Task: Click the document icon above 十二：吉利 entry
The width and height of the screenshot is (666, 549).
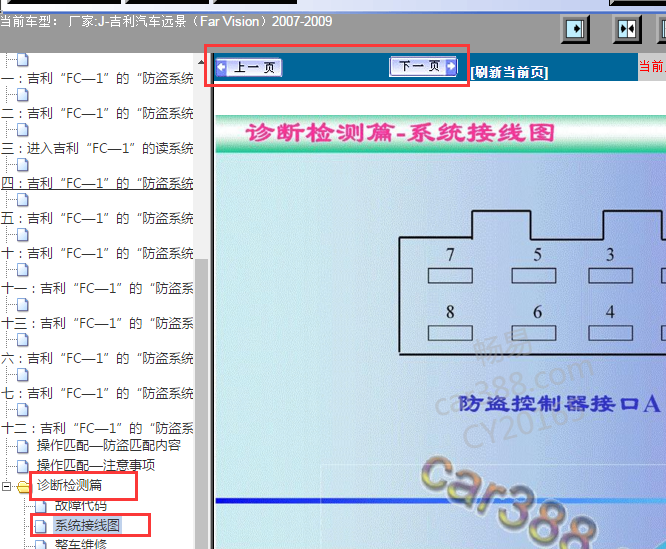Action: (23, 410)
